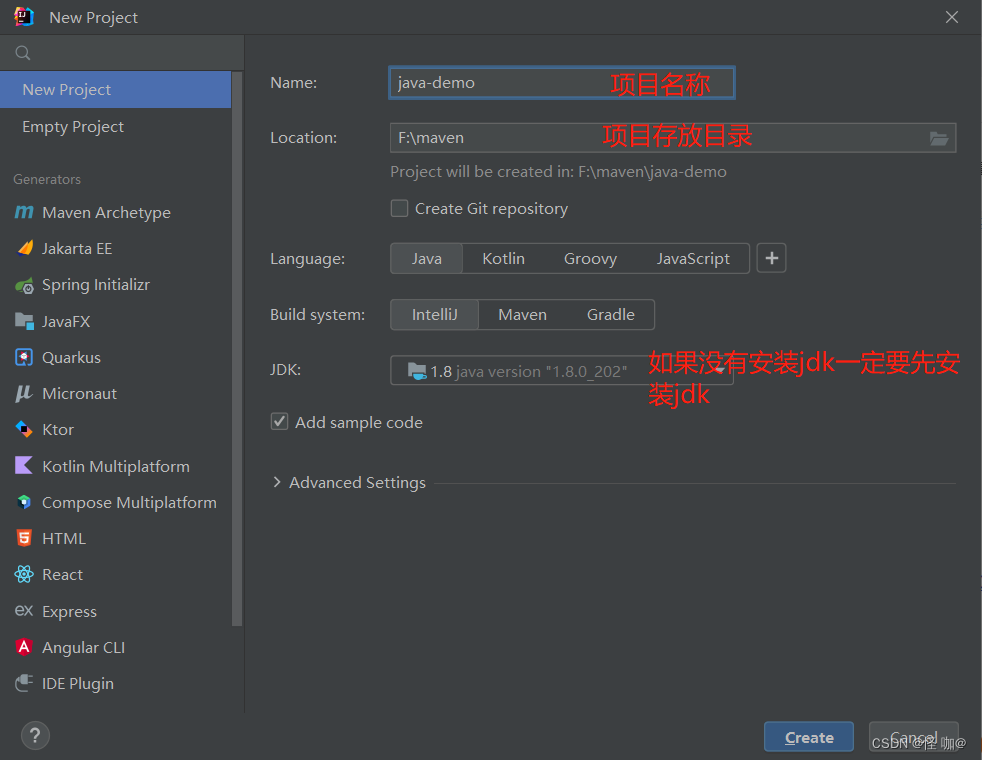Expand the Advanced Settings chevron
This screenshot has width=982, height=760.
(277, 482)
